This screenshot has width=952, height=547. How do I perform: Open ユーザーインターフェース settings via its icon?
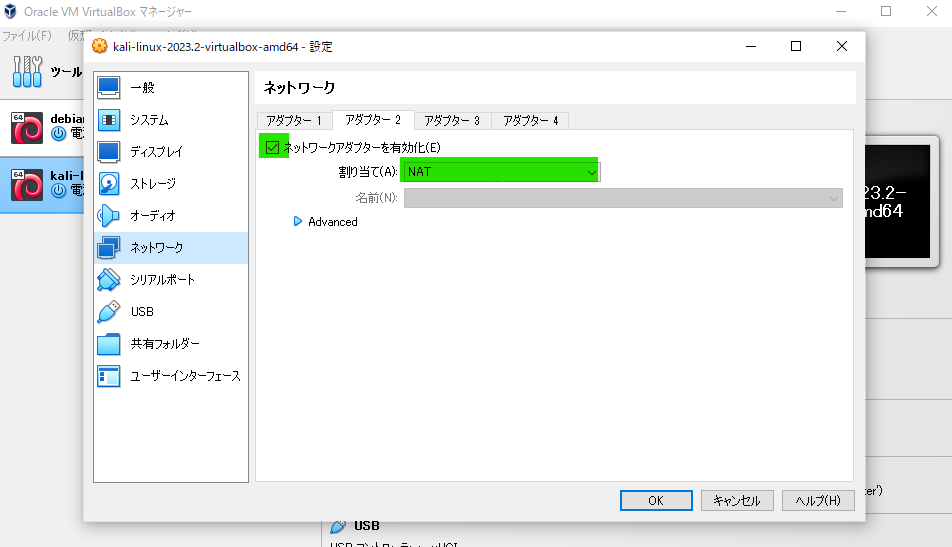(109, 376)
